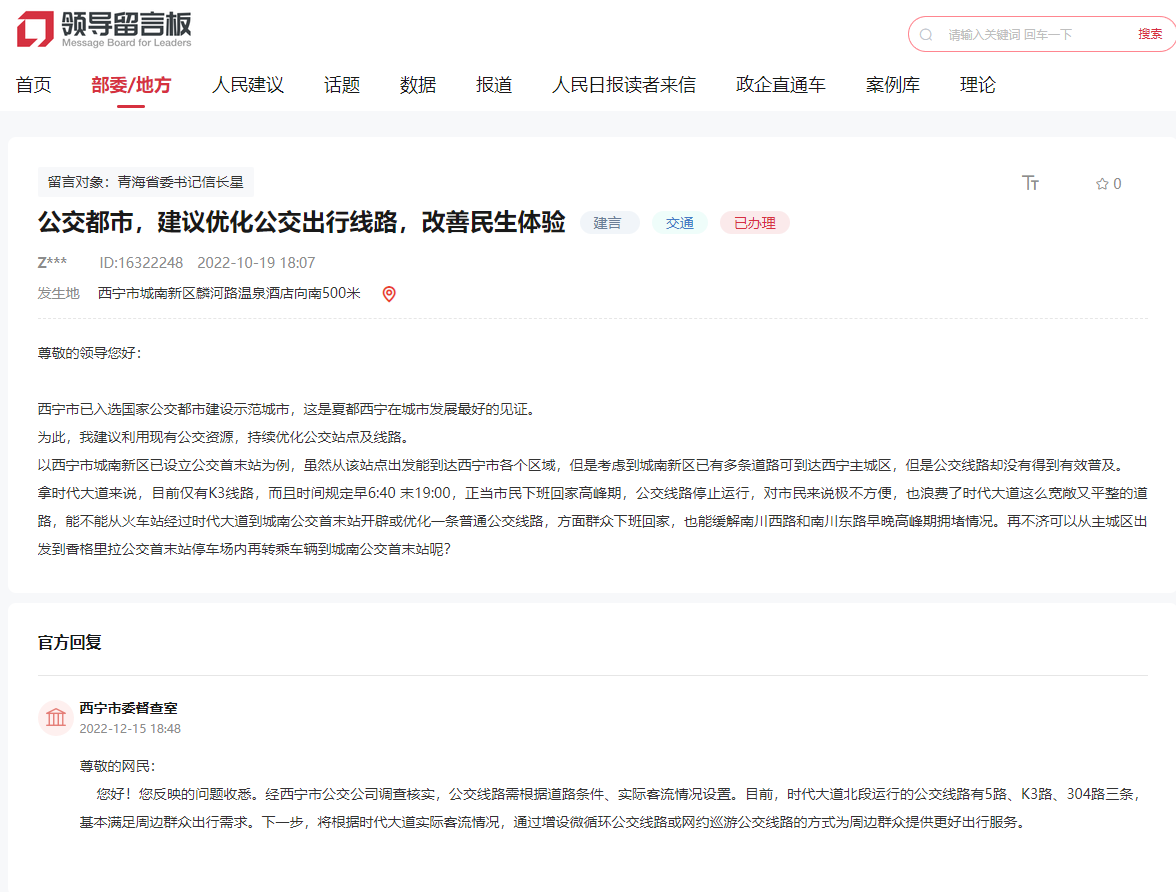Click the 领导留言板 red logo icon

click(35, 29)
